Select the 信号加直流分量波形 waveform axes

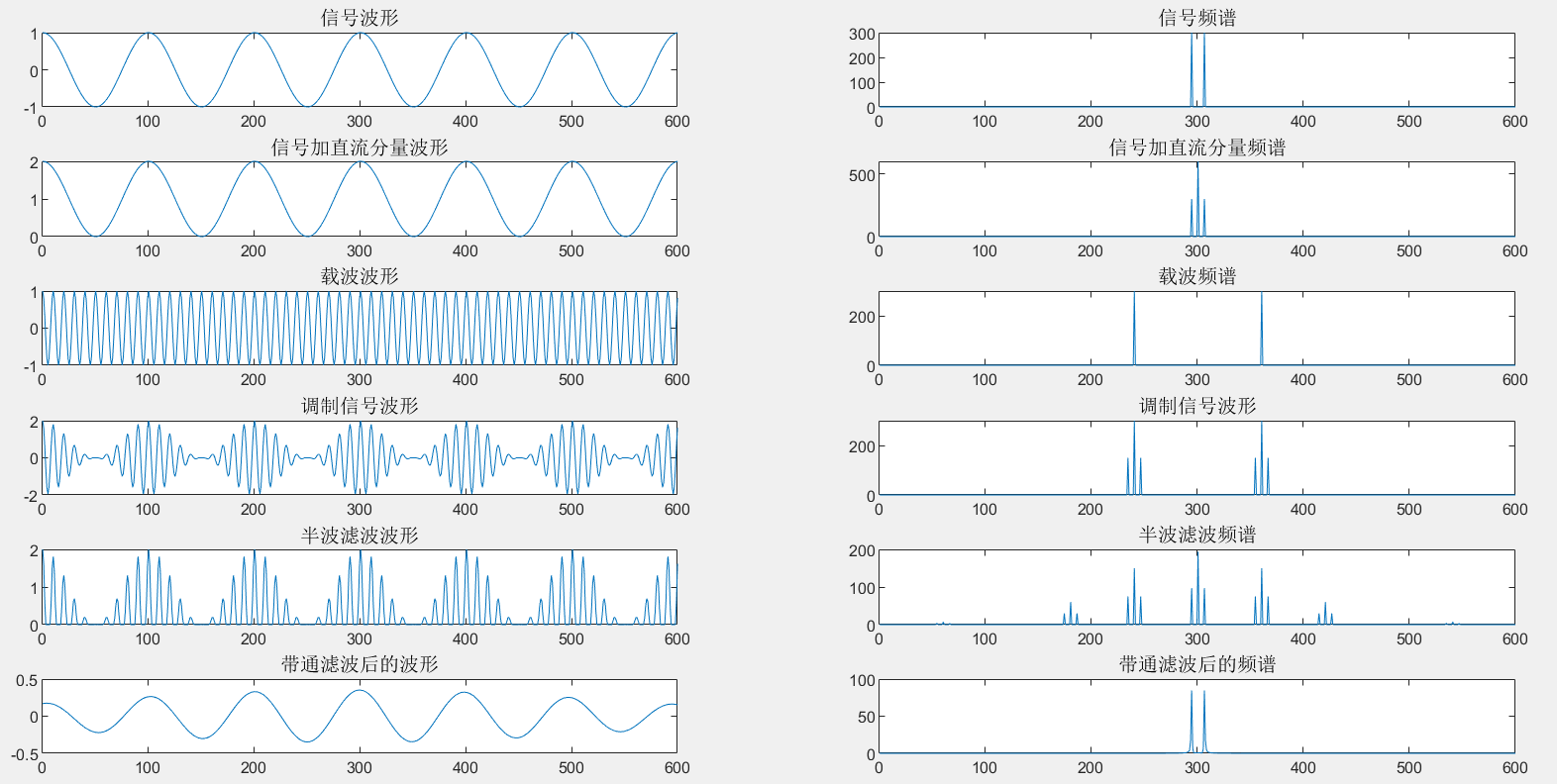tap(360, 200)
